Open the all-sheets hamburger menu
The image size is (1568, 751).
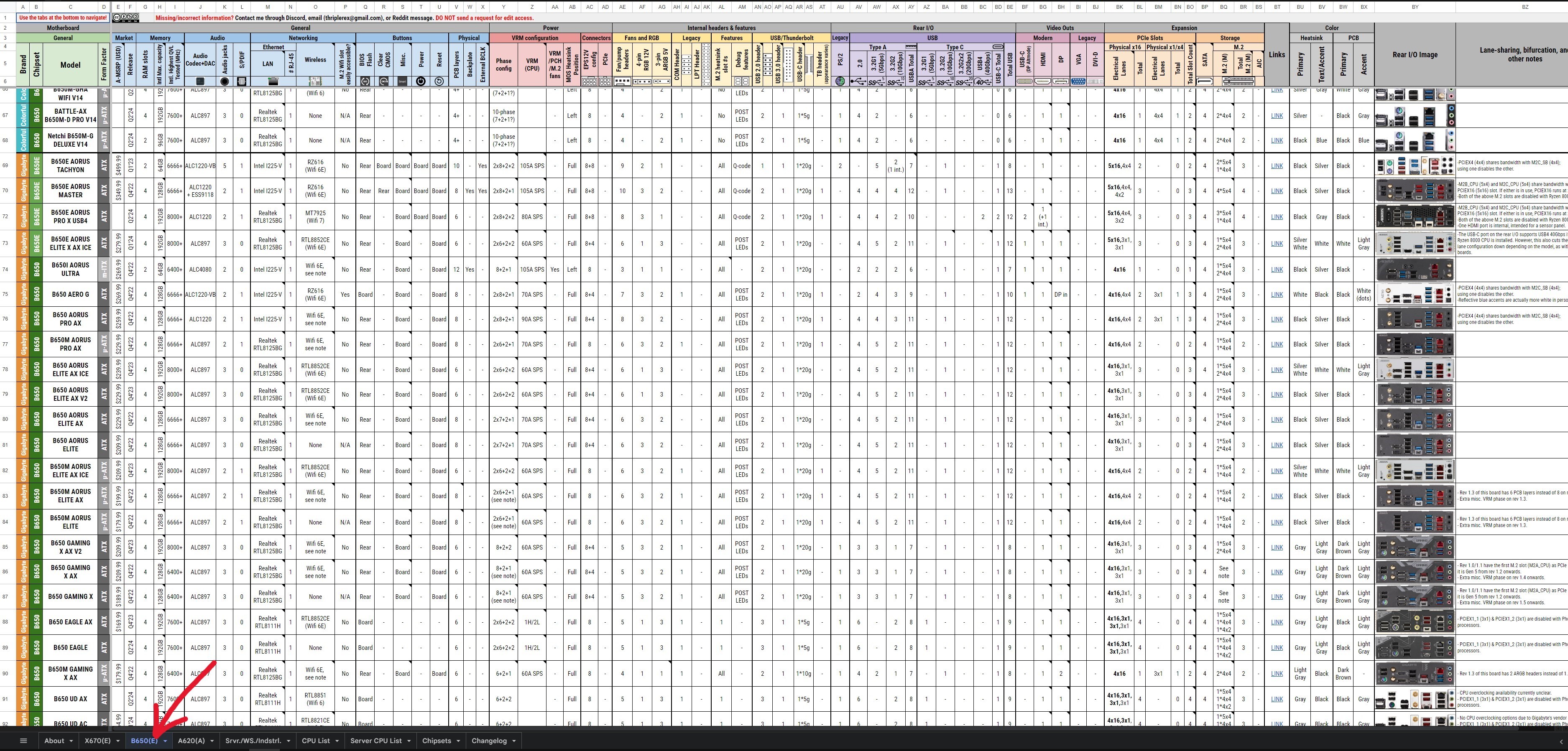(24, 741)
